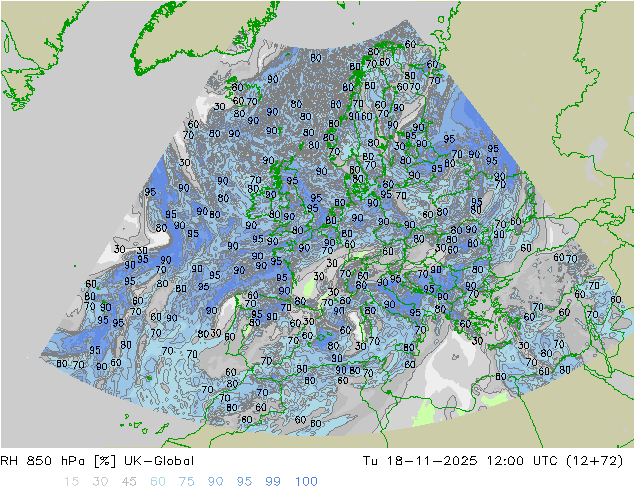Click legend value 90
634x490 pixels.
[x=215, y=482]
